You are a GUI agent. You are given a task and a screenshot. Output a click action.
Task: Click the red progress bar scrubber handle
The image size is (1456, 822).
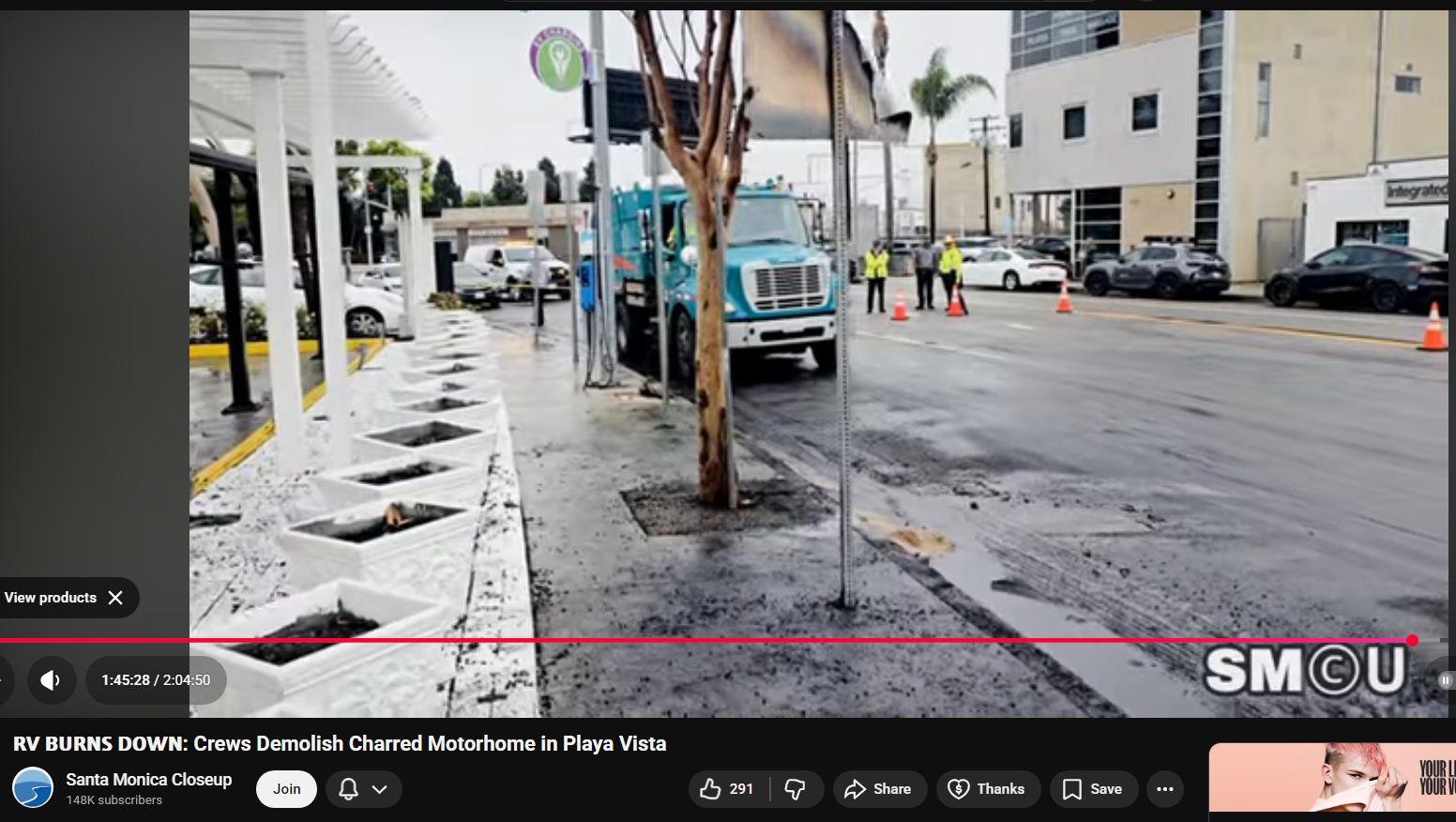(1412, 641)
